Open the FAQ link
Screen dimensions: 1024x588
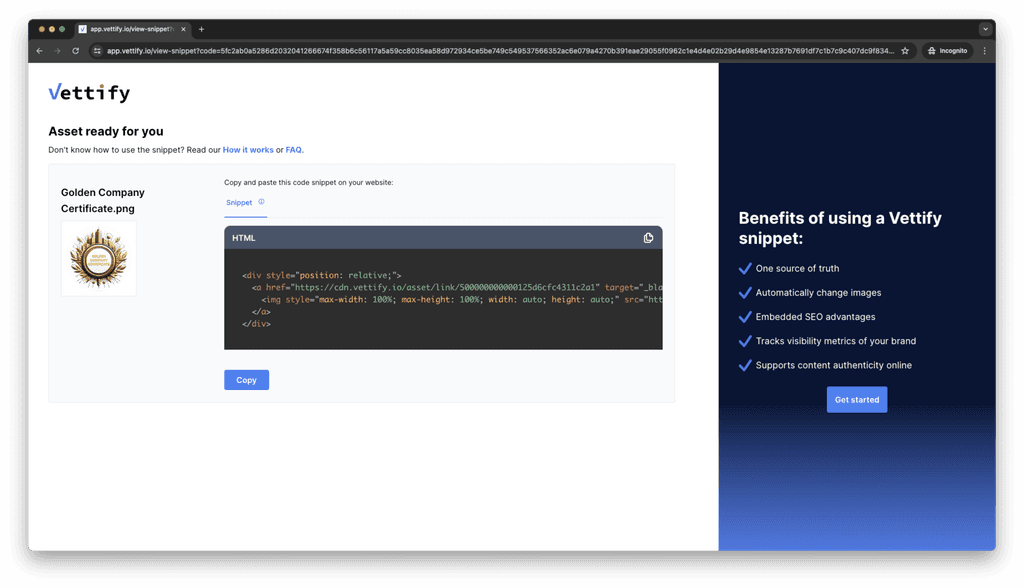pos(293,150)
